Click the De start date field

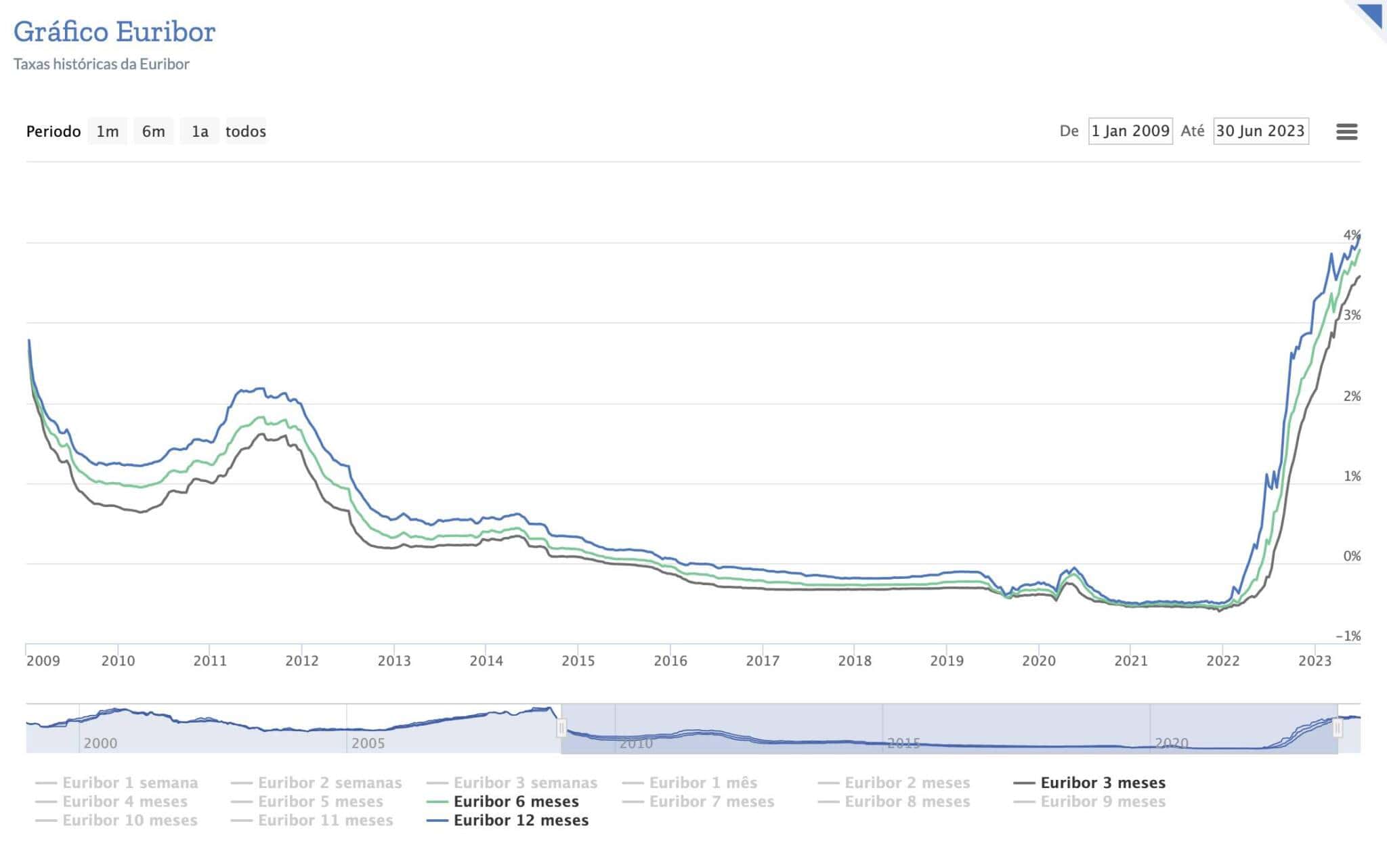click(x=1130, y=131)
